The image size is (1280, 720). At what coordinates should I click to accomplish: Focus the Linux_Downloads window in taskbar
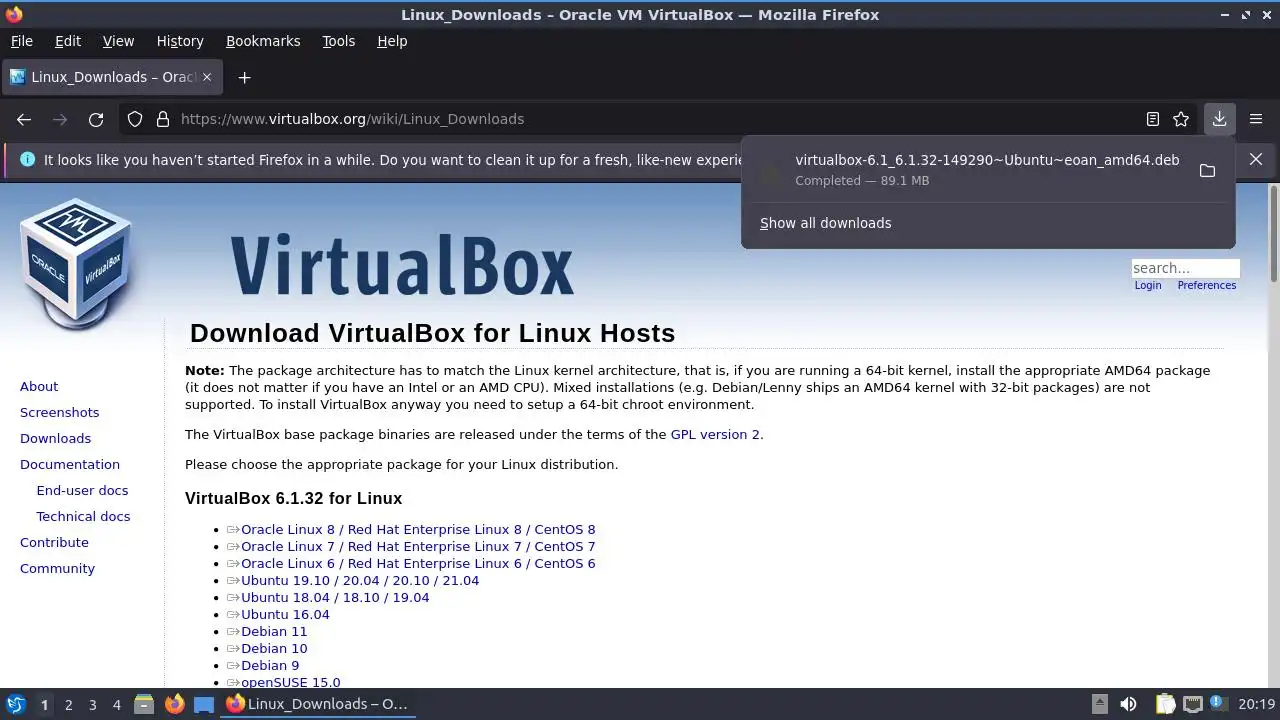pos(318,704)
